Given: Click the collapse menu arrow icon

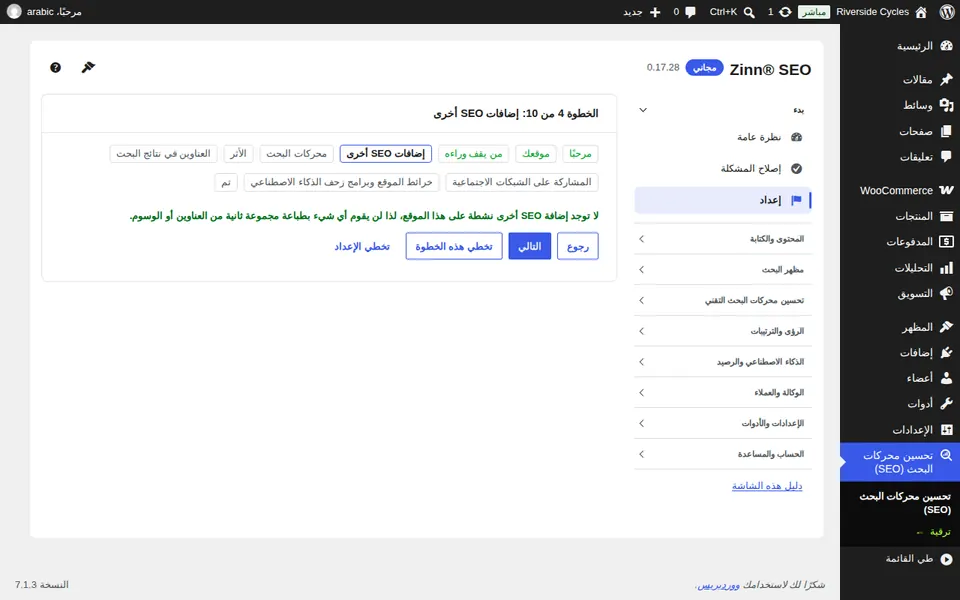Looking at the screenshot, I should tap(947, 559).
